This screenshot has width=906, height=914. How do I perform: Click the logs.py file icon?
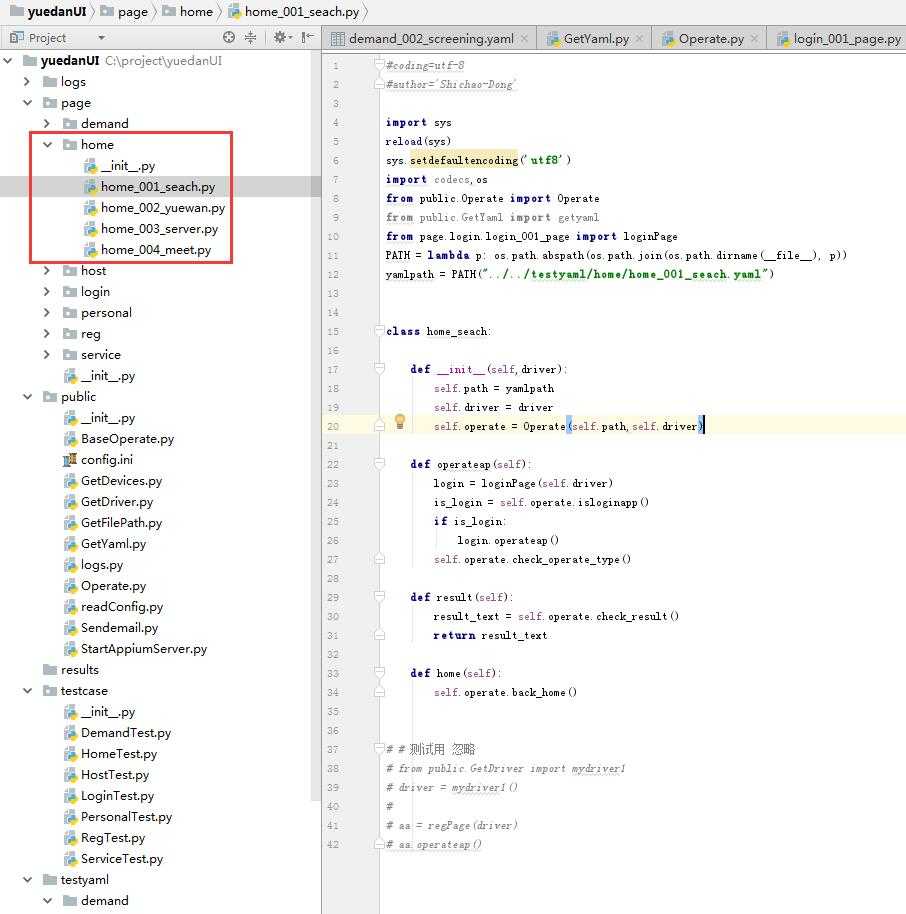[70, 565]
